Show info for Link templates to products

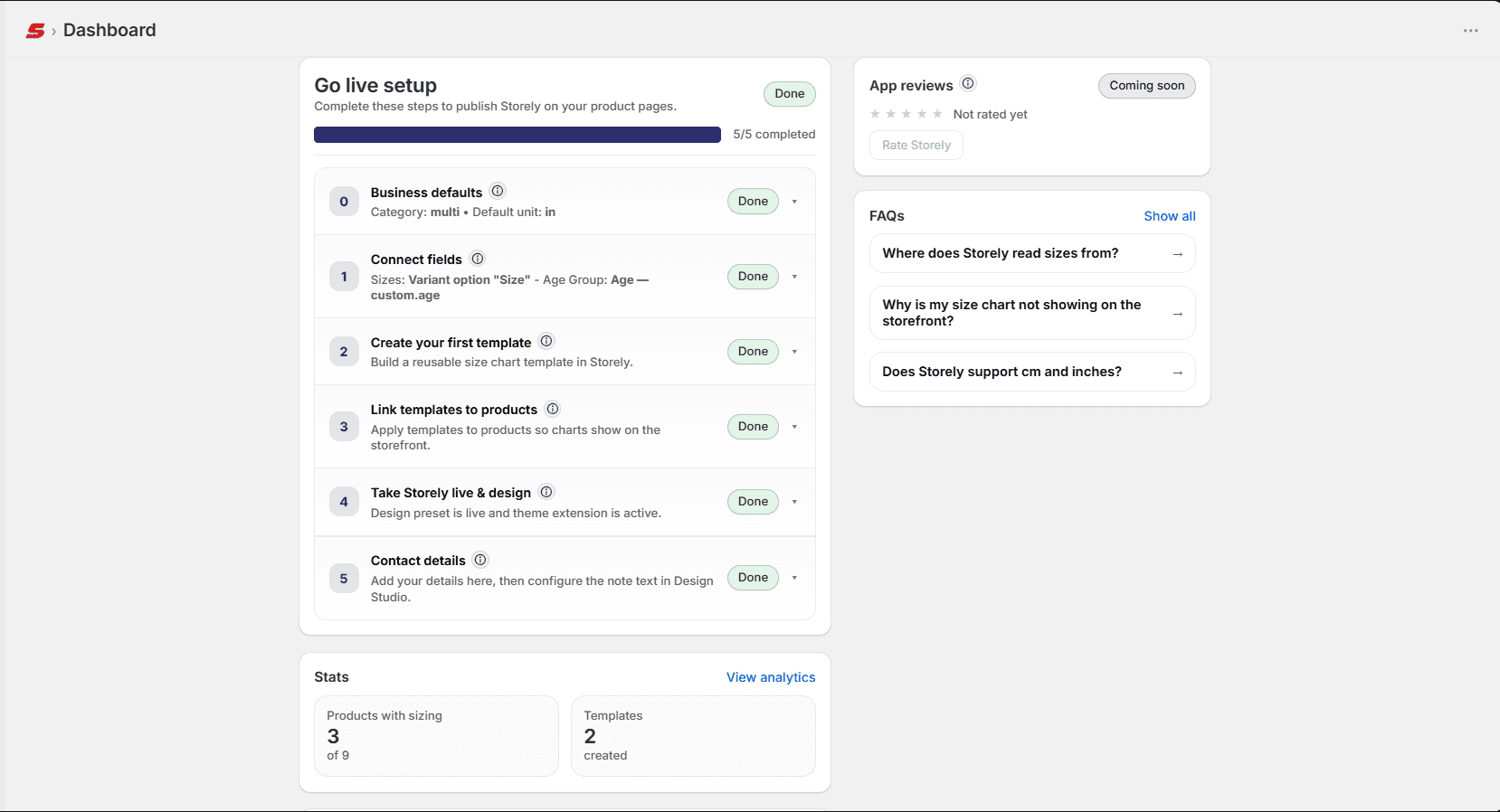tap(553, 409)
